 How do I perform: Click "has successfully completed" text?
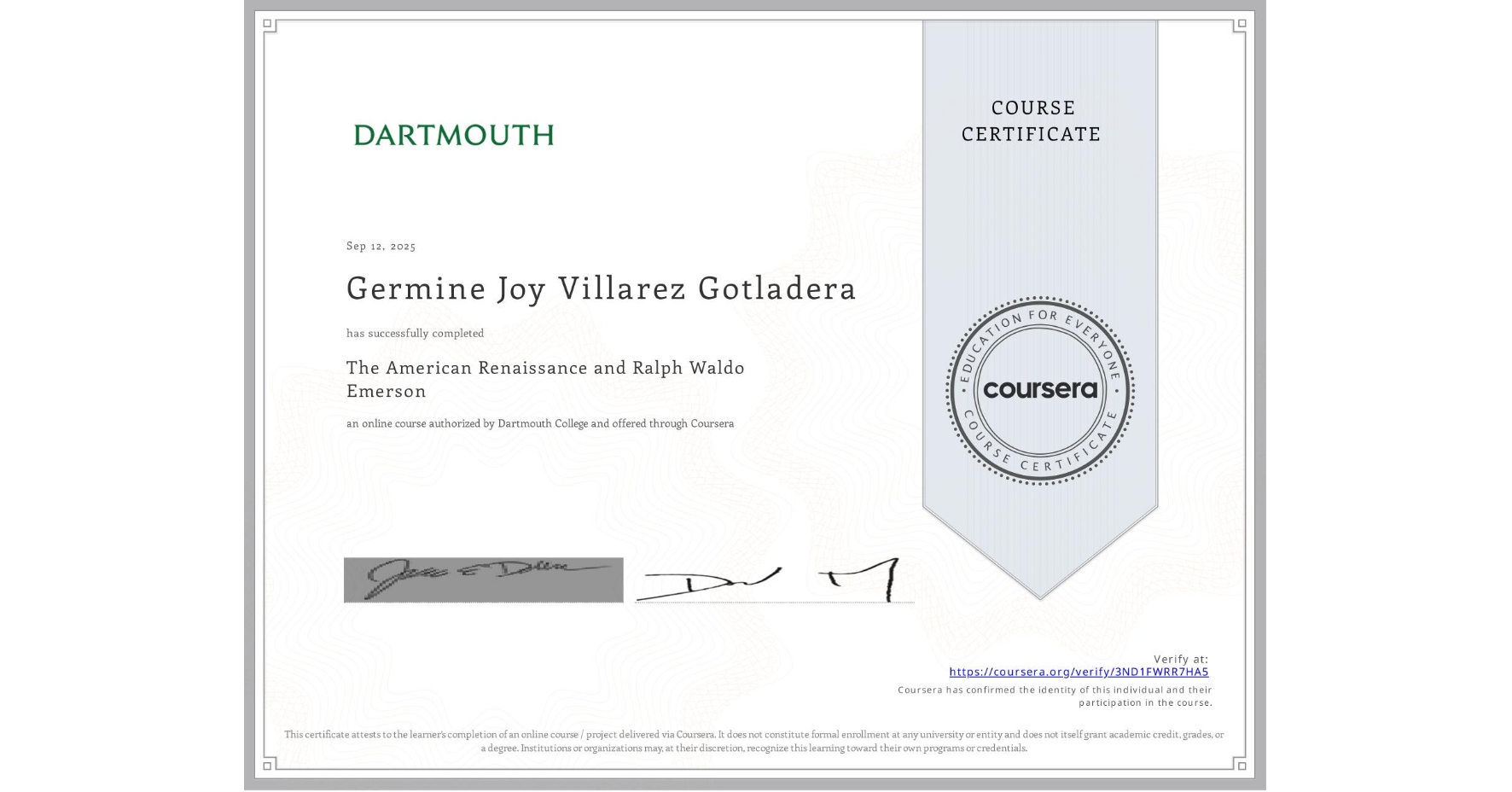415,333
